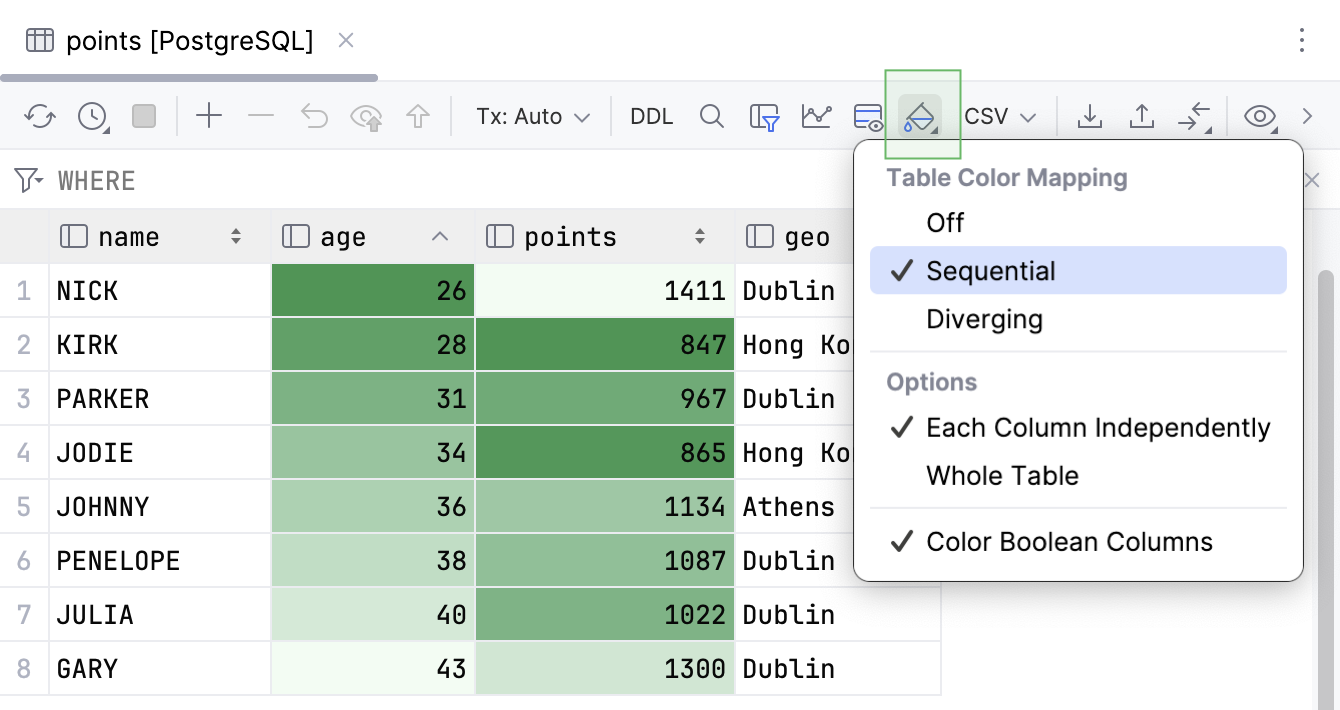Image resolution: width=1340 pixels, height=710 pixels.
Task: Choose Diverging color mapping
Action: pyautogui.click(x=985, y=319)
